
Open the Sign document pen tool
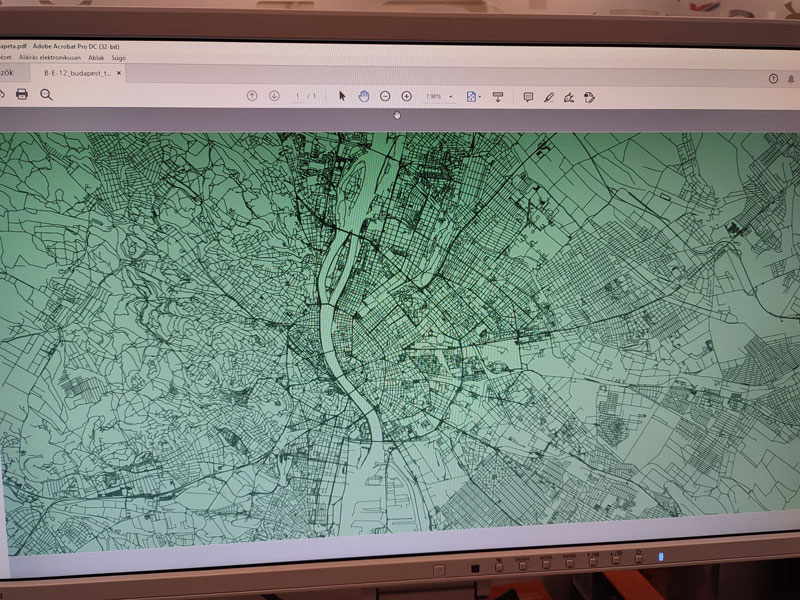tap(569, 97)
